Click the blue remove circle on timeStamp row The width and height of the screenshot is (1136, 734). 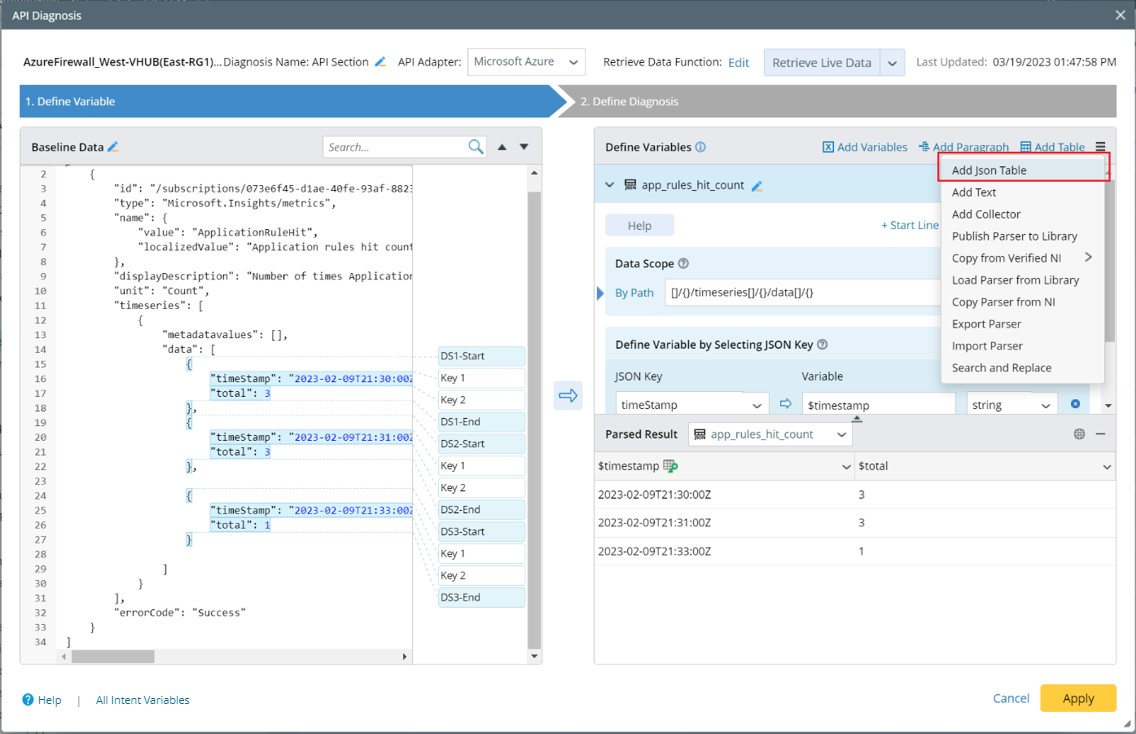click(x=1076, y=404)
